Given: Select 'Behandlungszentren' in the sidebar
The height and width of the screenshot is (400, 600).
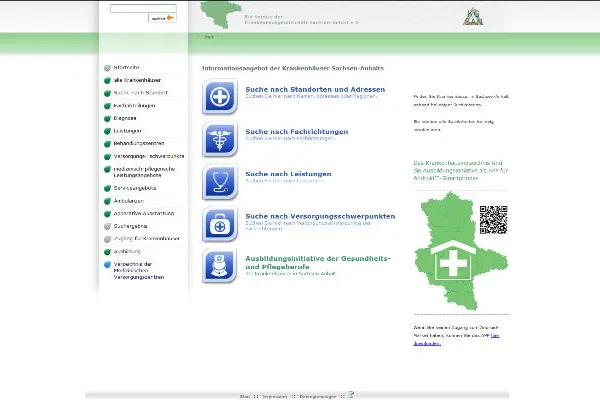Looking at the screenshot, I should (139, 144).
